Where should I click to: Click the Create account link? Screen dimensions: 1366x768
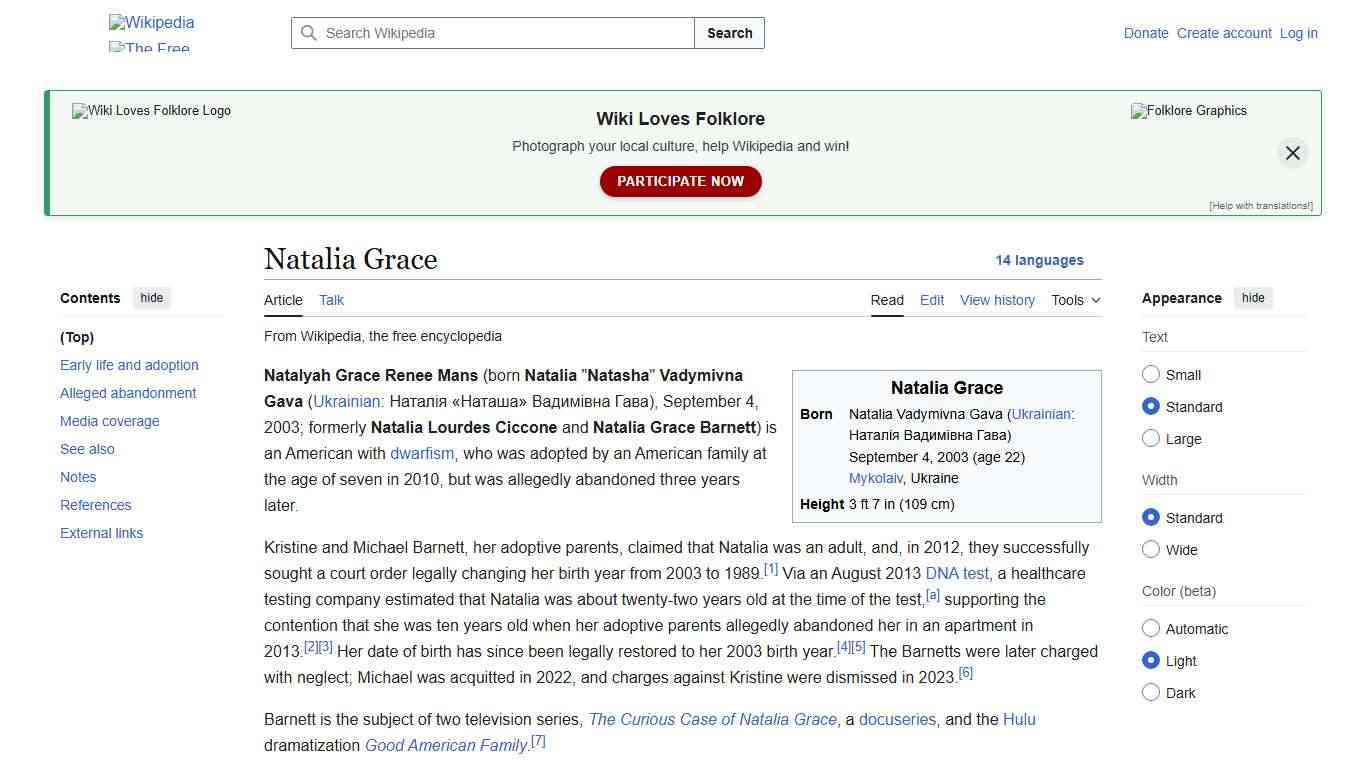(x=1224, y=33)
